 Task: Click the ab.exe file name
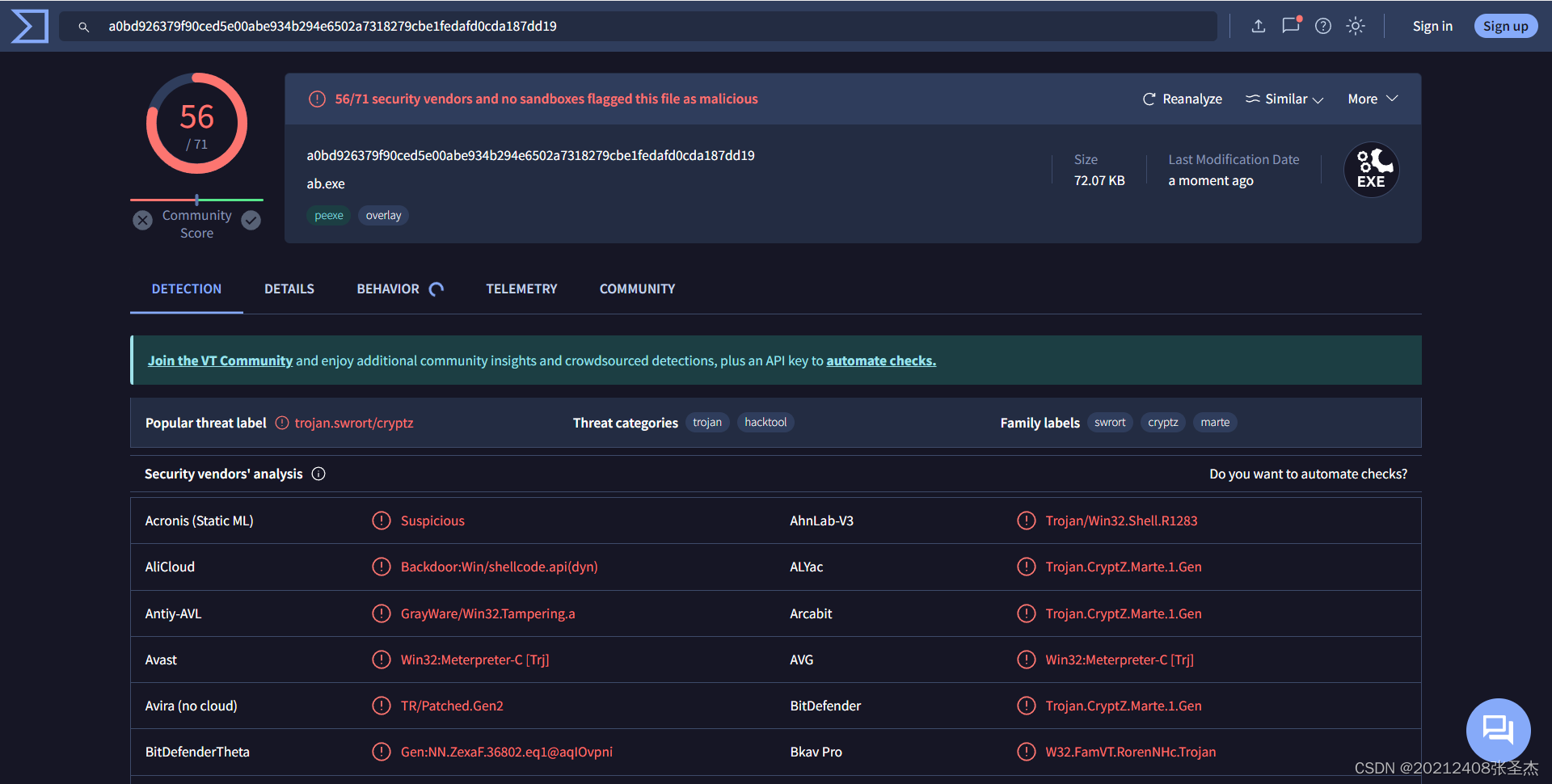(326, 183)
